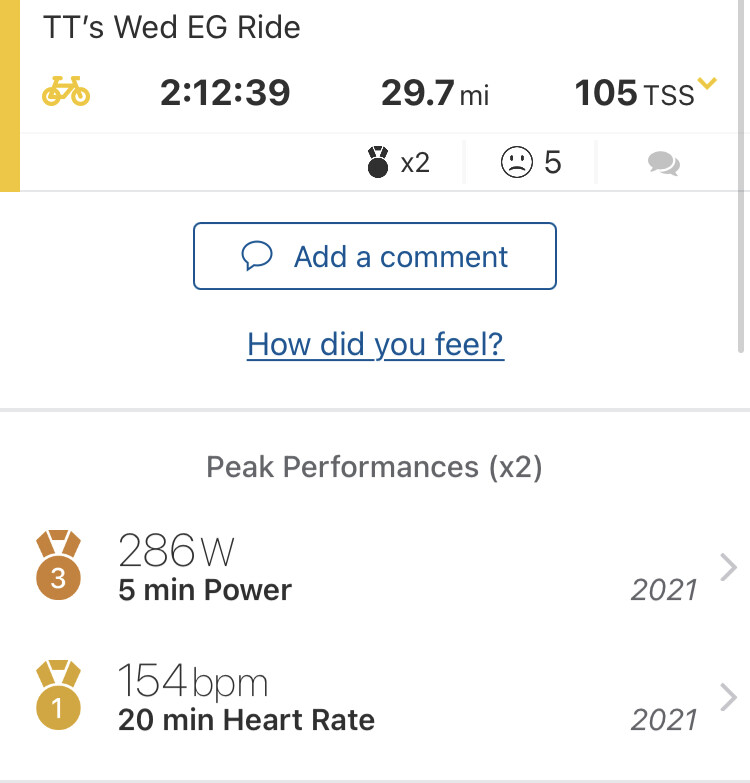The image size is (750, 783).
Task: Select the 286 W power value
Action: point(175,550)
